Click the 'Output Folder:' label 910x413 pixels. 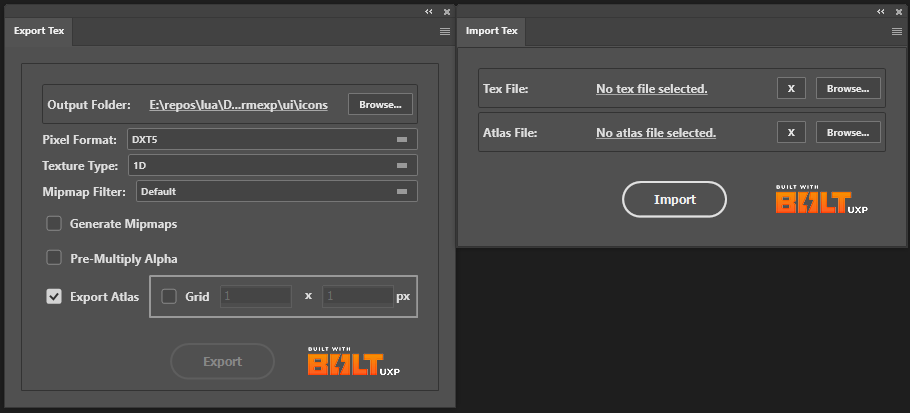coord(89,105)
